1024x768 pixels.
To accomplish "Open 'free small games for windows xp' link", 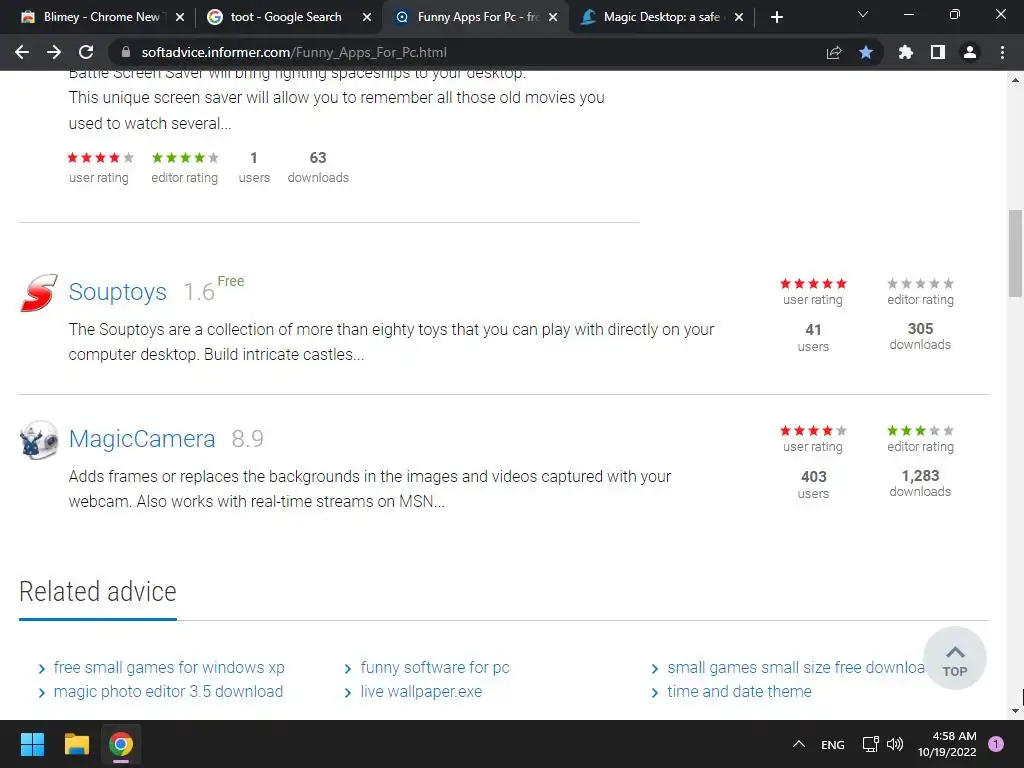I will pos(169,667).
